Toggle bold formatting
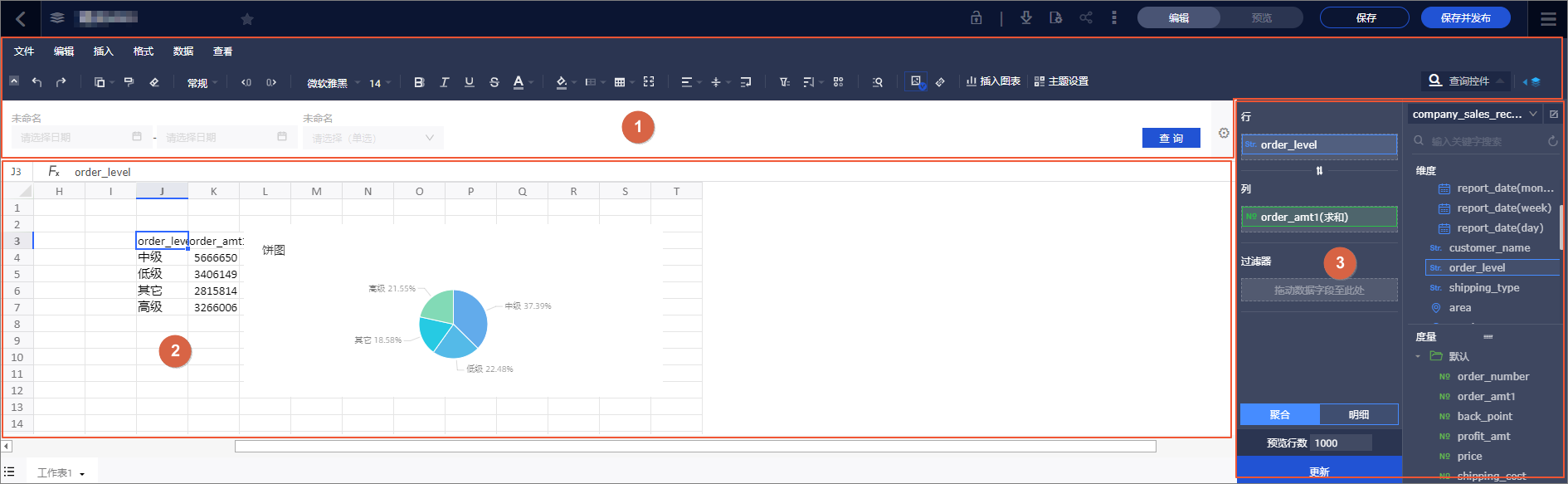Viewport: 1568px width, 484px height. (x=419, y=81)
